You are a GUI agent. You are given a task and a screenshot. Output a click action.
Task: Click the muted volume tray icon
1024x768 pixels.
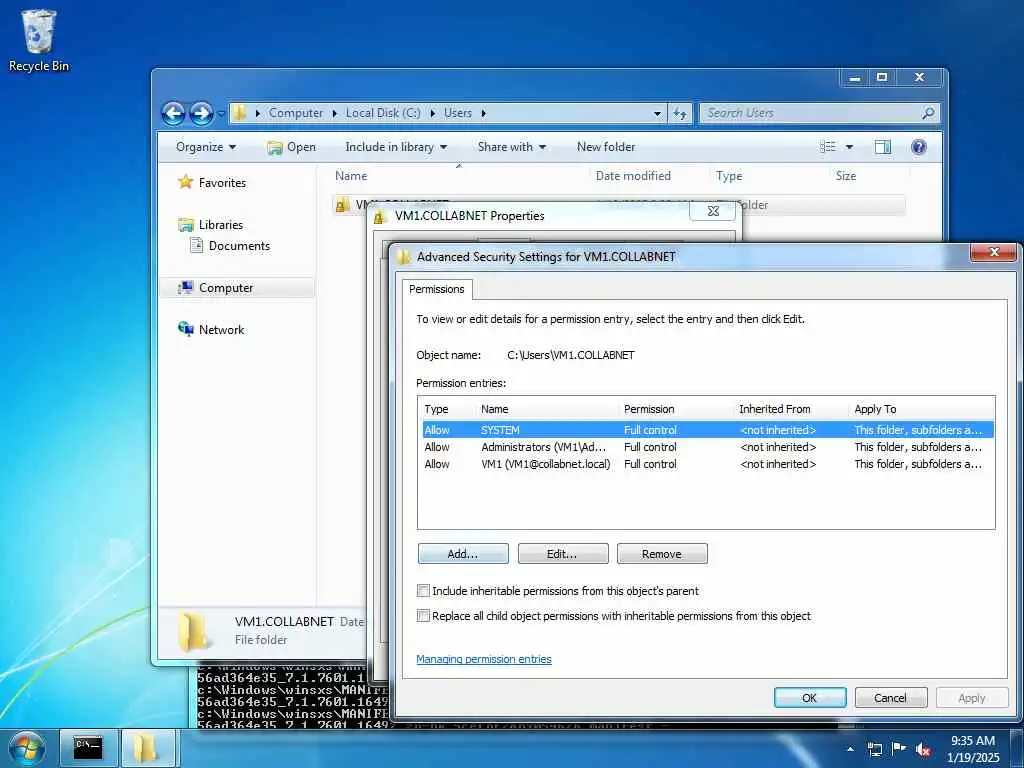pos(923,750)
